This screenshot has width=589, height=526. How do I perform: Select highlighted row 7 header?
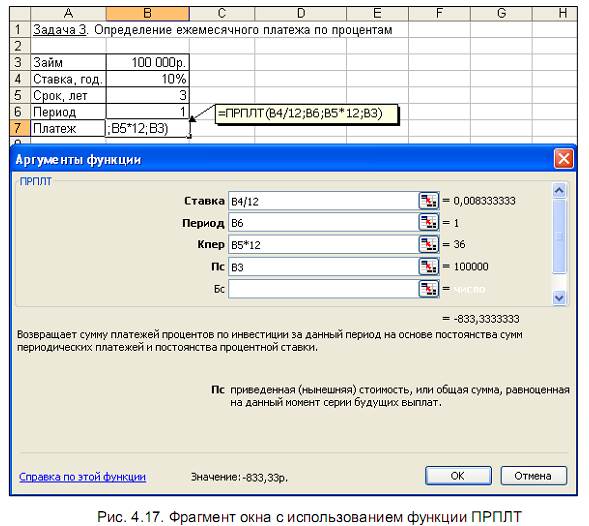point(20,128)
